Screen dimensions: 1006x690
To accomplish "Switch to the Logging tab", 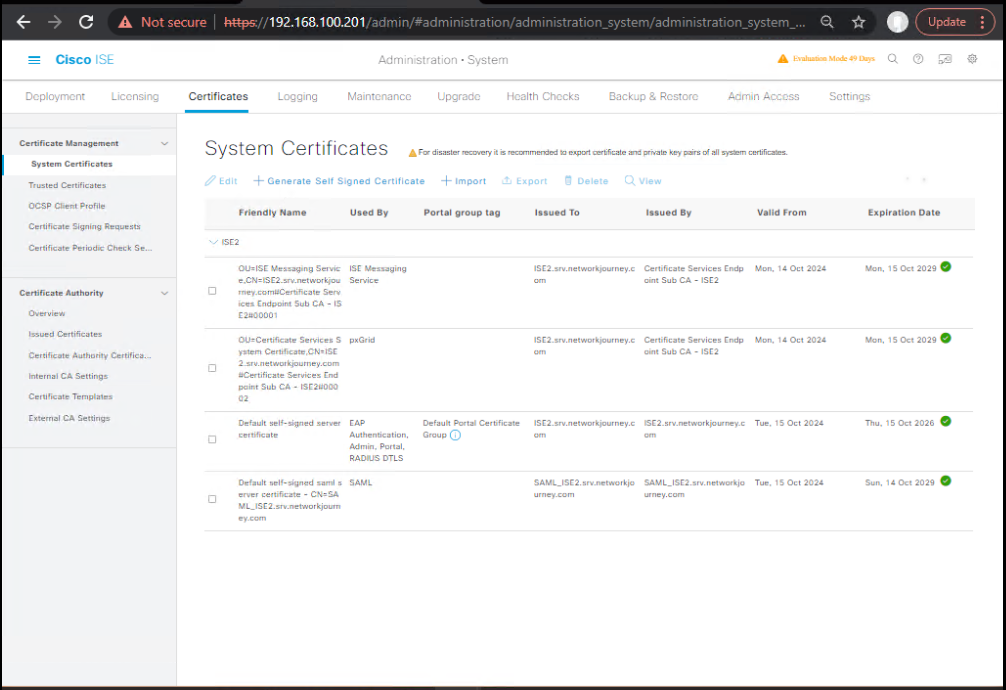I will pyautogui.click(x=298, y=96).
